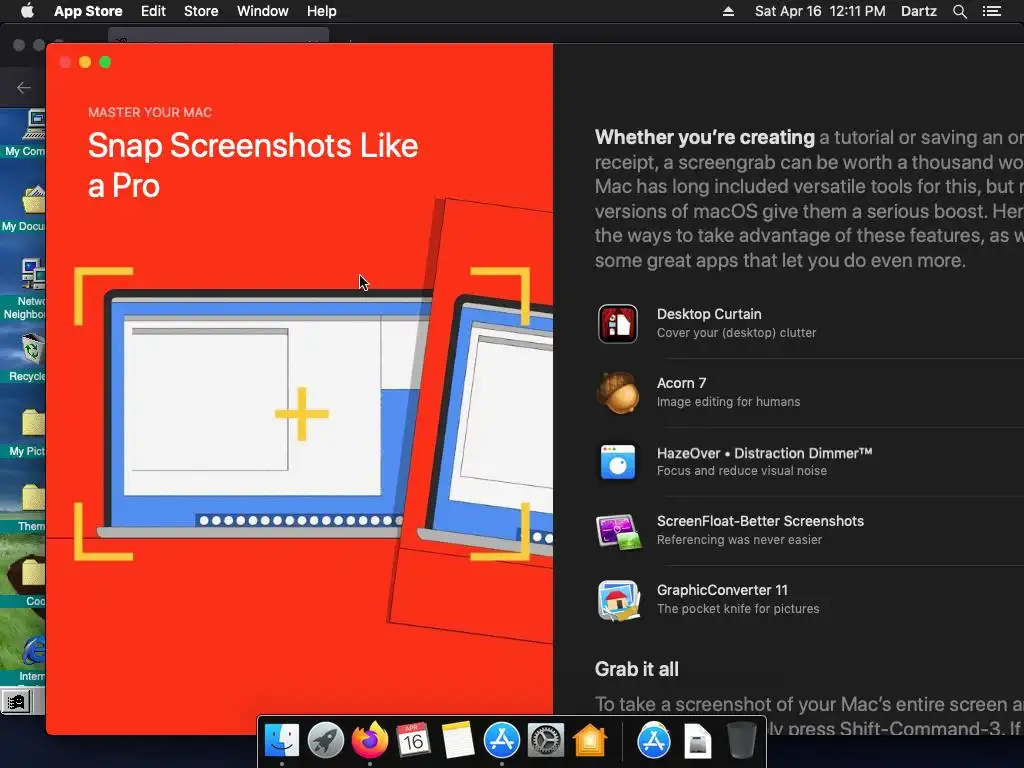This screenshot has height=768, width=1024.
Task: Open ScreenFloat-Better Screenshots listing
Action: pyautogui.click(x=760, y=521)
